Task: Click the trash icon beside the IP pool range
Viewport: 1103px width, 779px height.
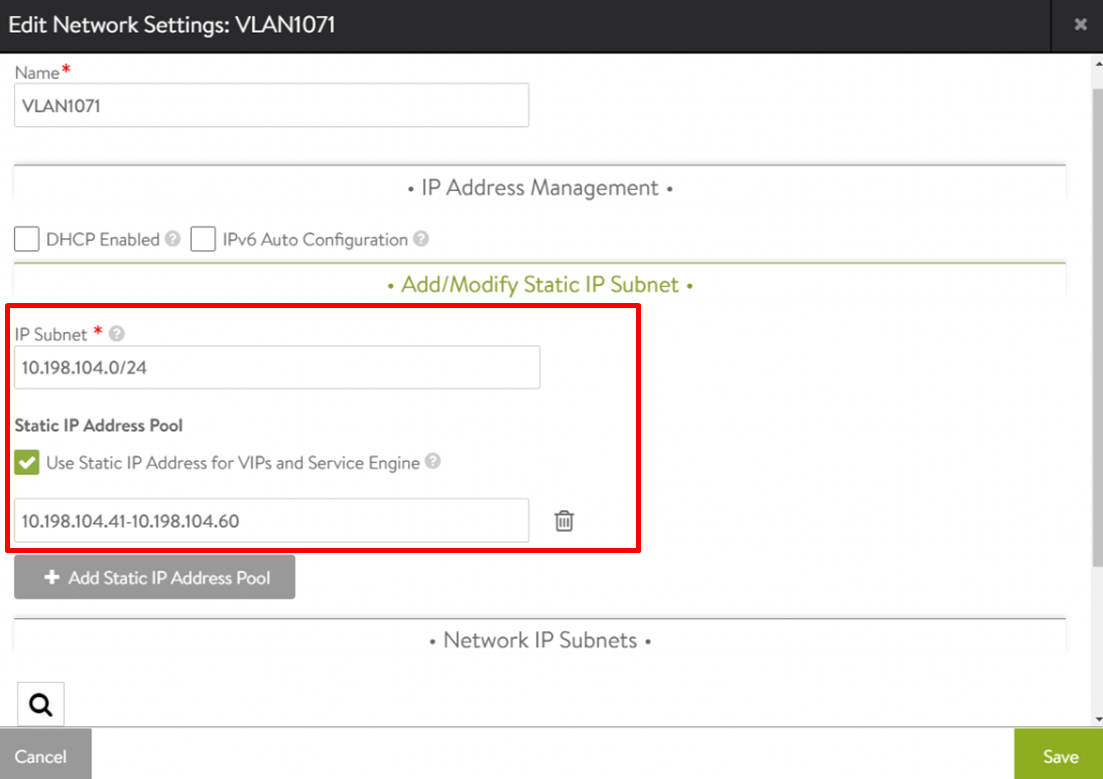Action: (564, 521)
